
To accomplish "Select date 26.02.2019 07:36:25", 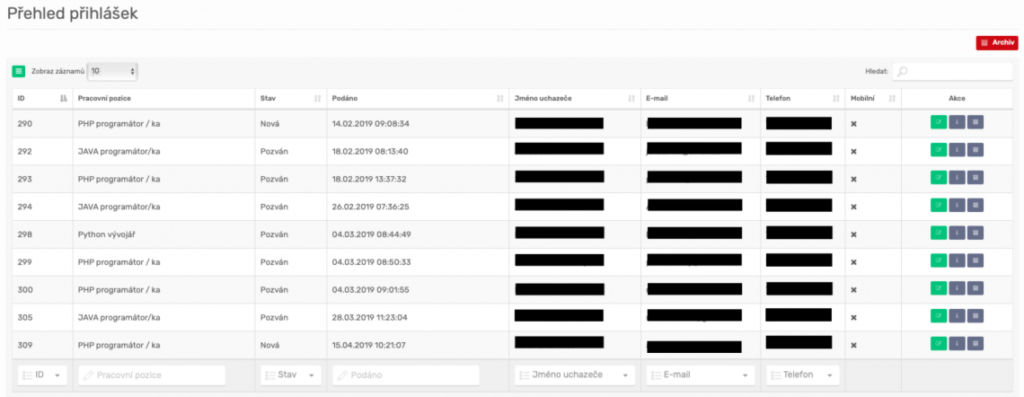I will (x=371, y=206).
